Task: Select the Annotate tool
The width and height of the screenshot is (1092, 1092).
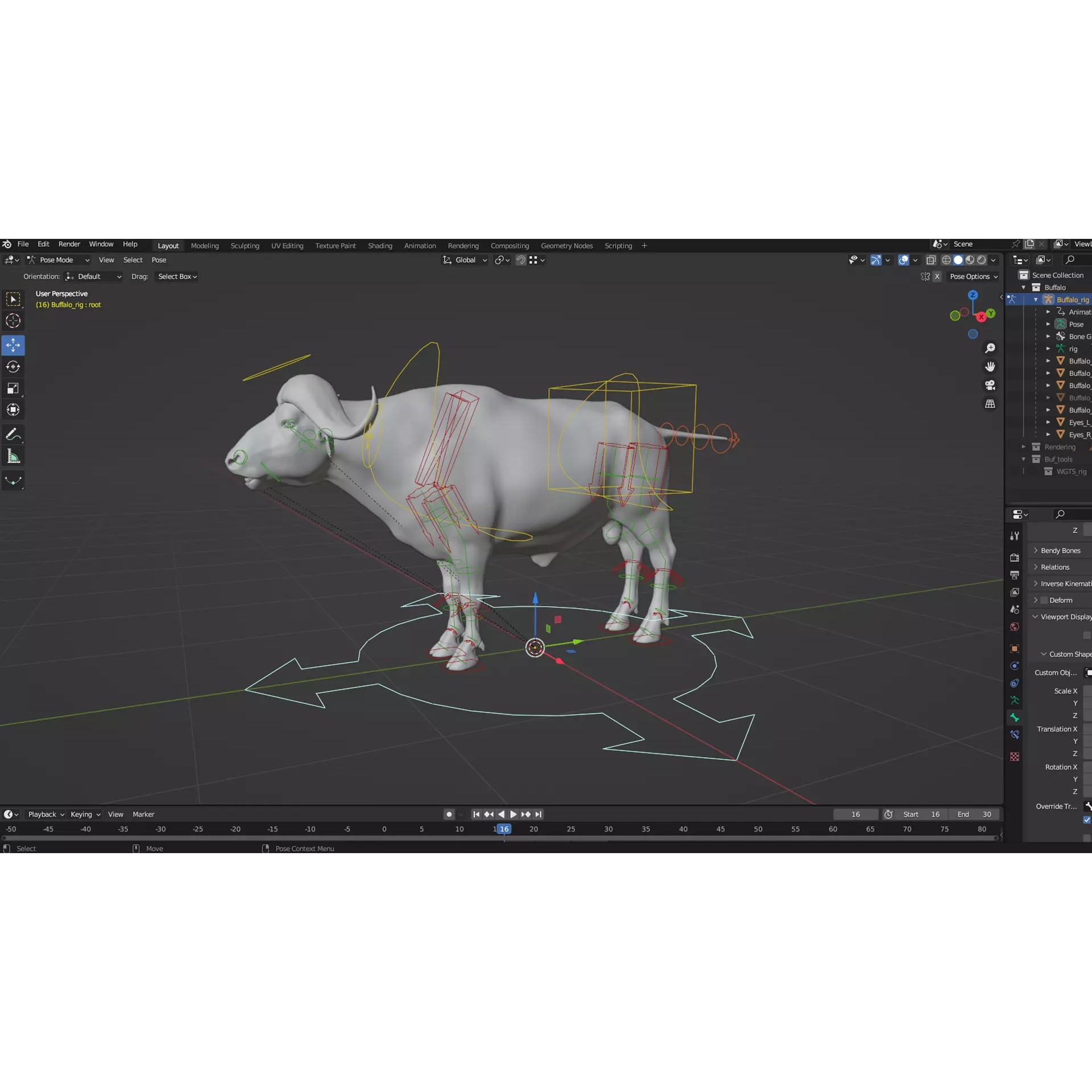Action: (13, 434)
